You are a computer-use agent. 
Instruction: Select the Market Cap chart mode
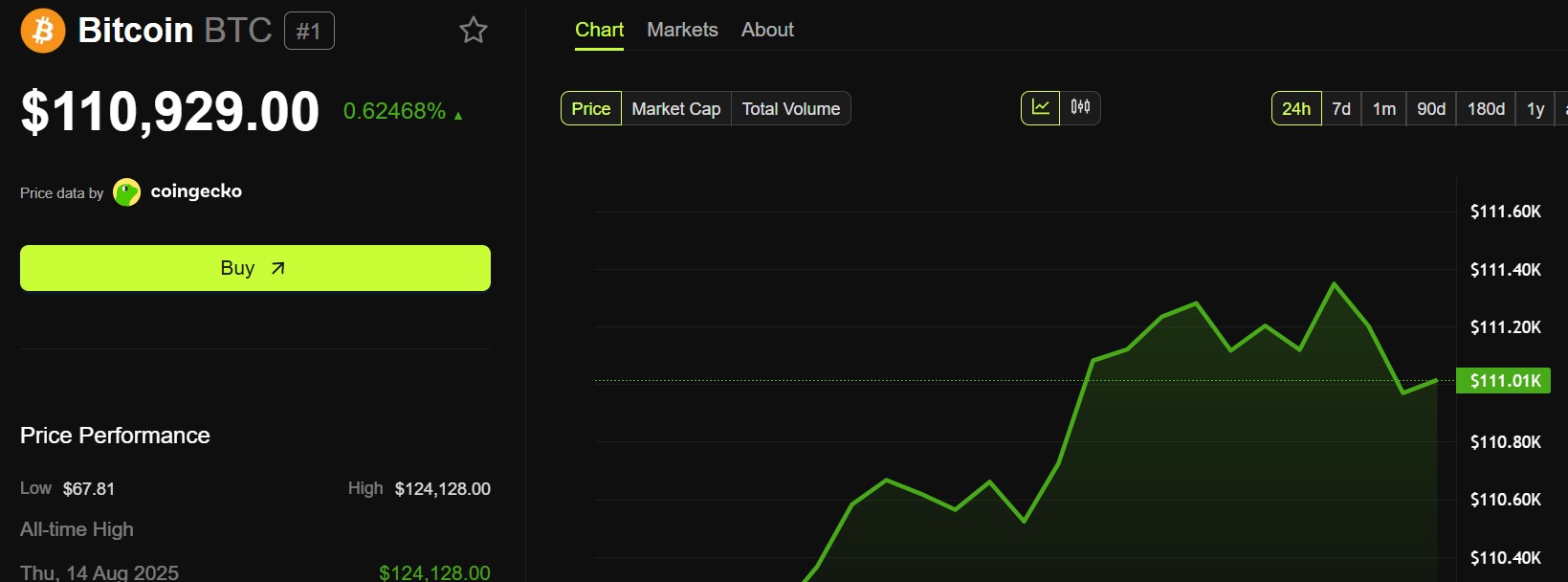(676, 108)
